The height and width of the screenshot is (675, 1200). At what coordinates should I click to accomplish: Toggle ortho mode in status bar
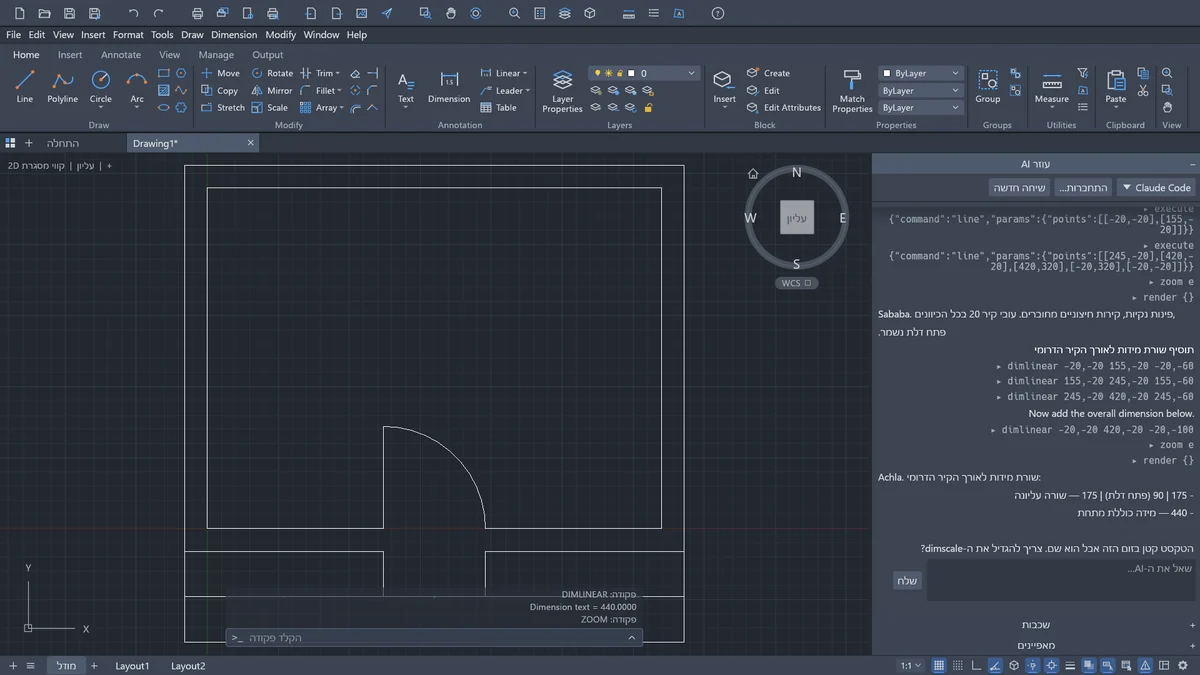pos(977,666)
